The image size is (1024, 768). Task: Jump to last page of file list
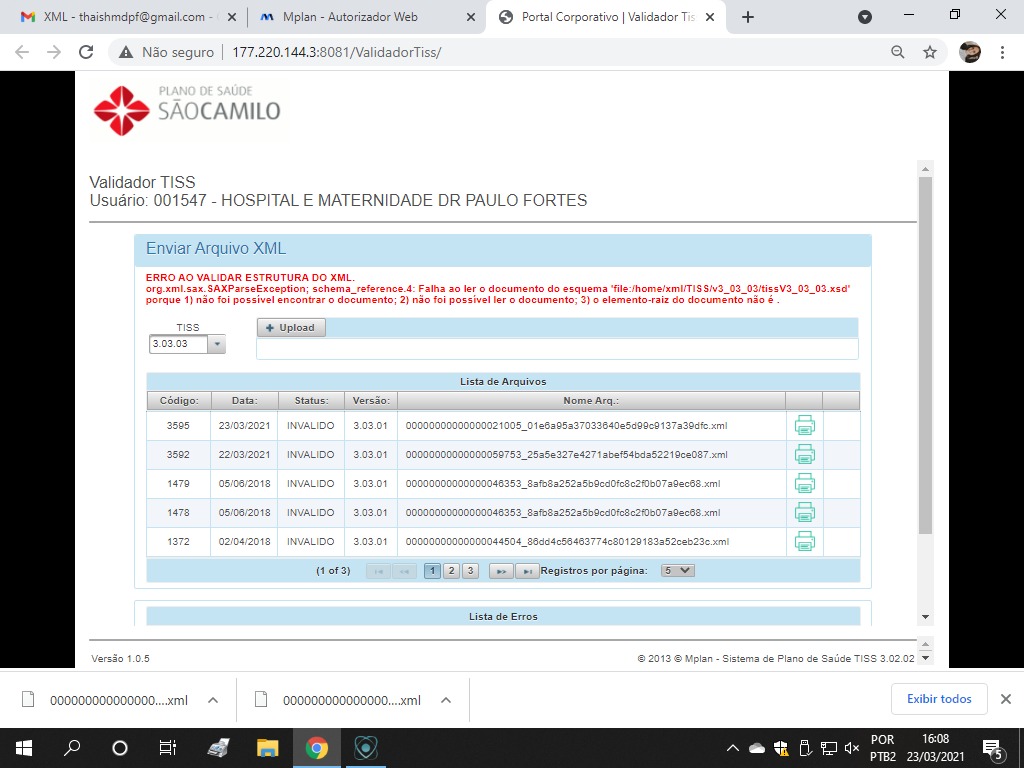(x=528, y=571)
